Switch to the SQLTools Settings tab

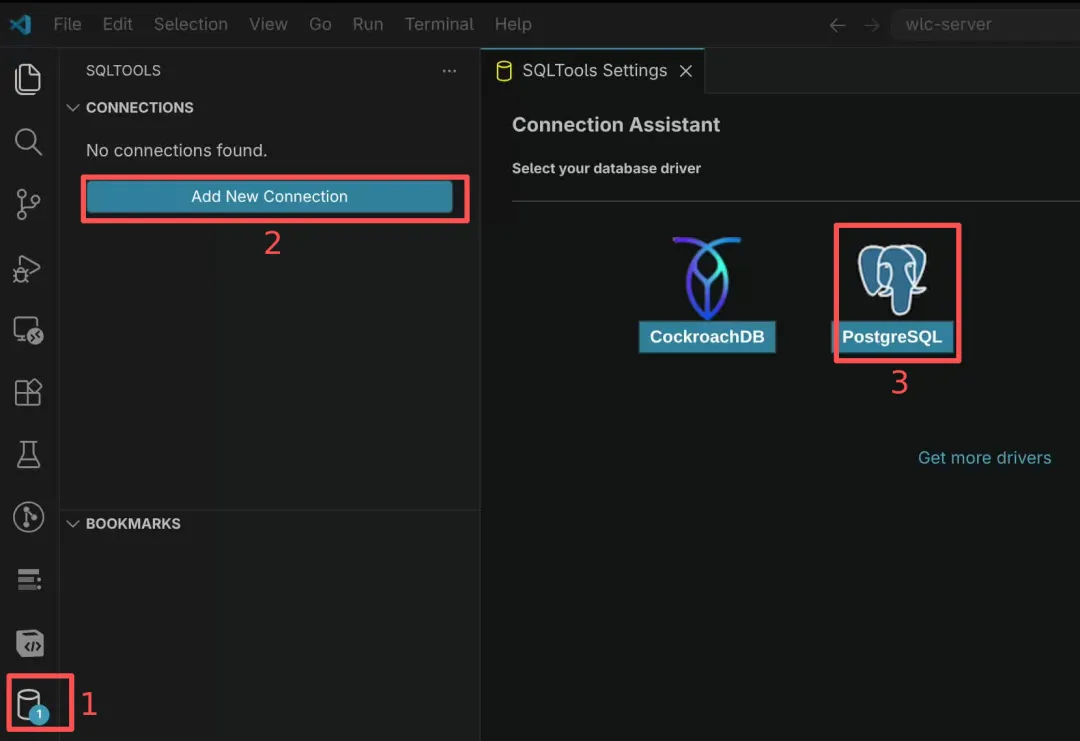[x=593, y=71]
